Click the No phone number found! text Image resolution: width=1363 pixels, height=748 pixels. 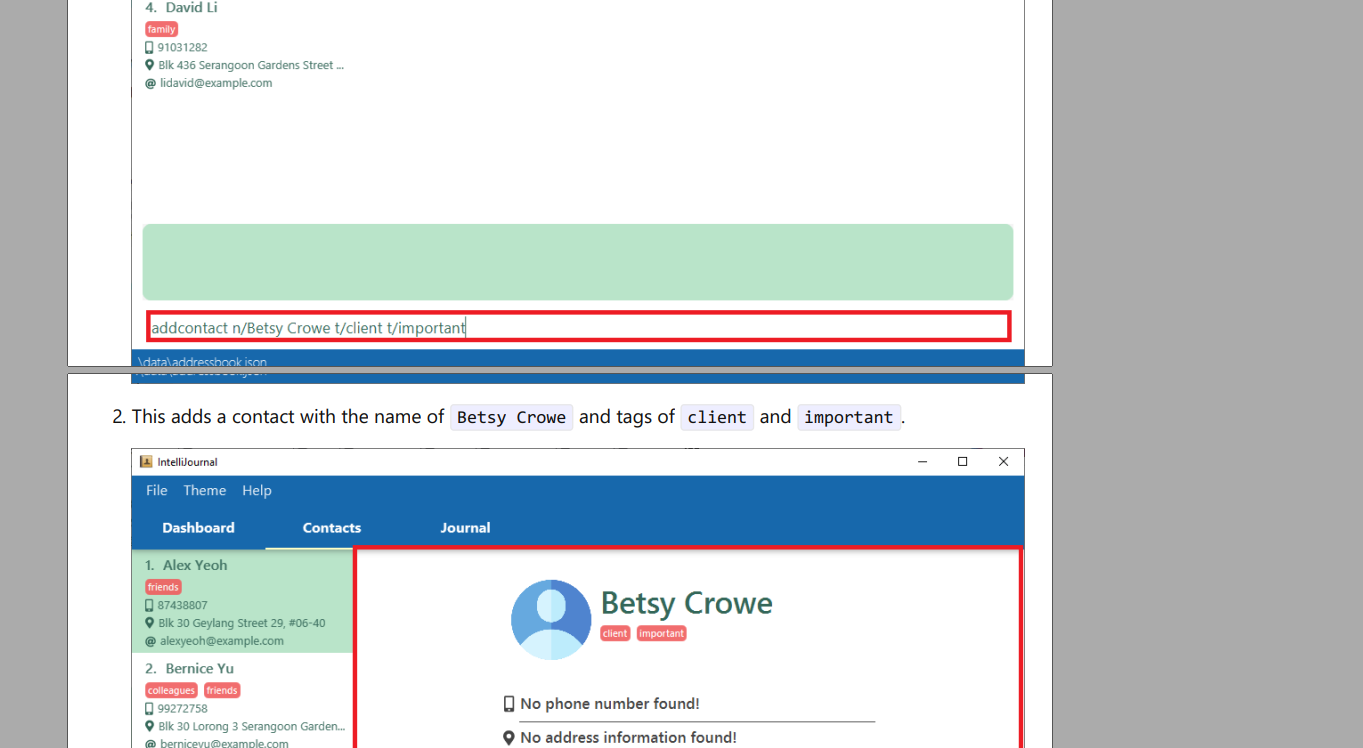(x=610, y=704)
